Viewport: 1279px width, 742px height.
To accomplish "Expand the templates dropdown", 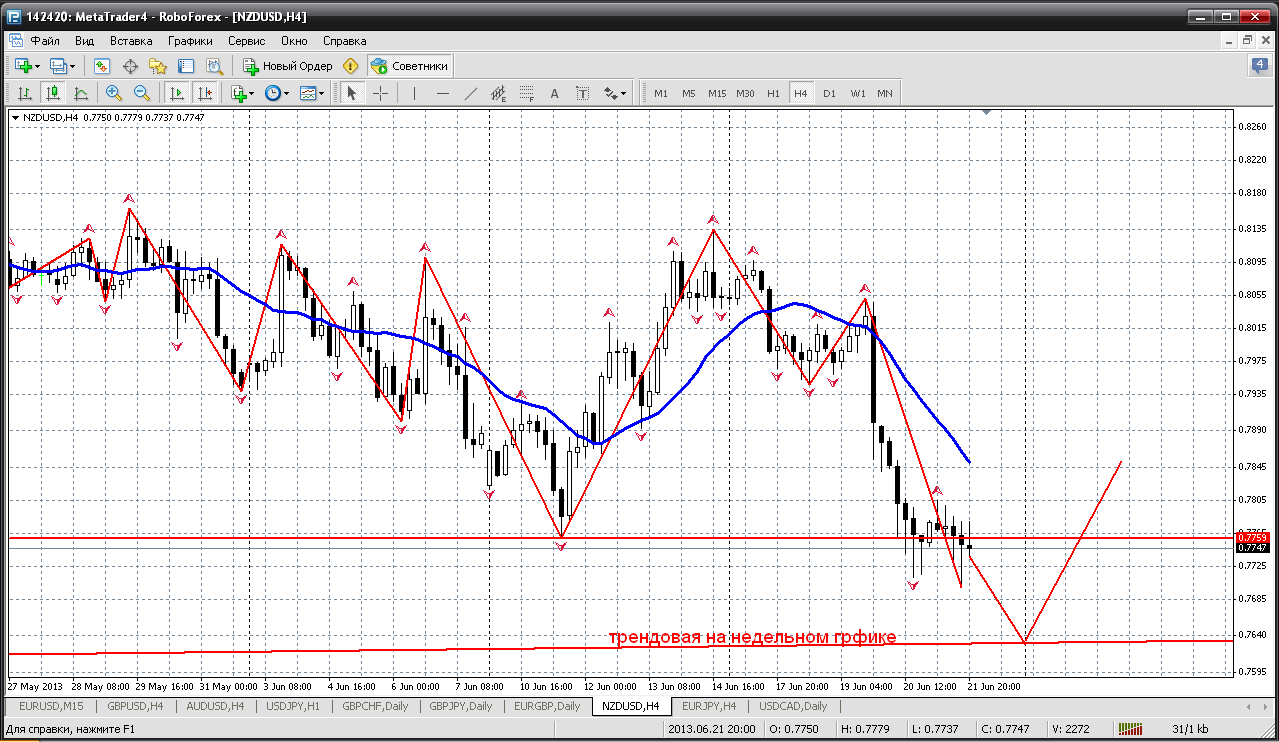I will tap(322, 93).
